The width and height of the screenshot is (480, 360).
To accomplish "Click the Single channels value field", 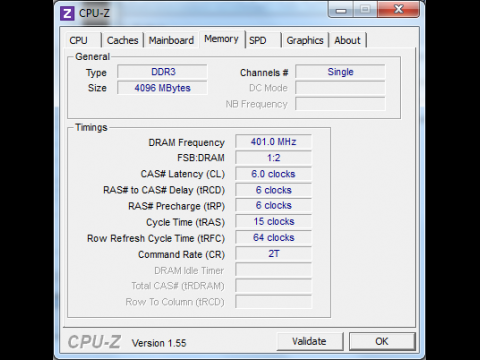I will [340, 72].
